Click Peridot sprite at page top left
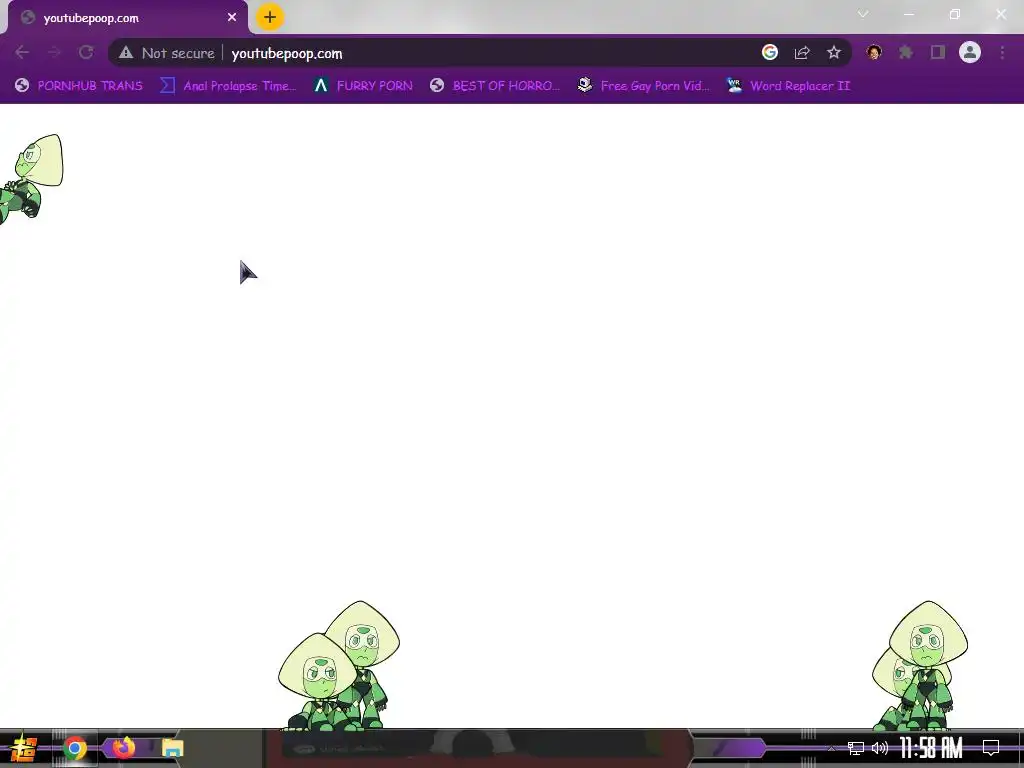This screenshot has width=1024, height=768. tap(31, 178)
